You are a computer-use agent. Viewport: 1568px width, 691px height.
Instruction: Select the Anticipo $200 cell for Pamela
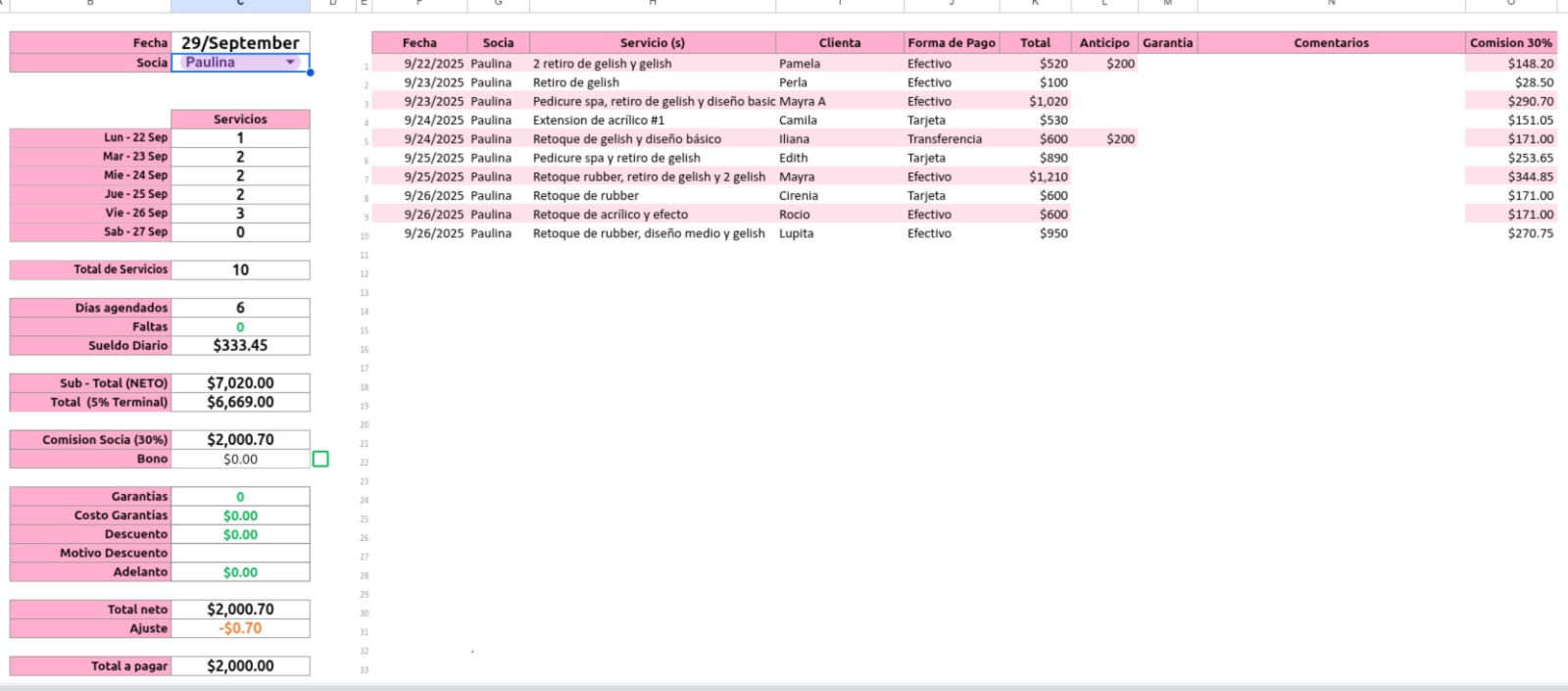point(1120,64)
